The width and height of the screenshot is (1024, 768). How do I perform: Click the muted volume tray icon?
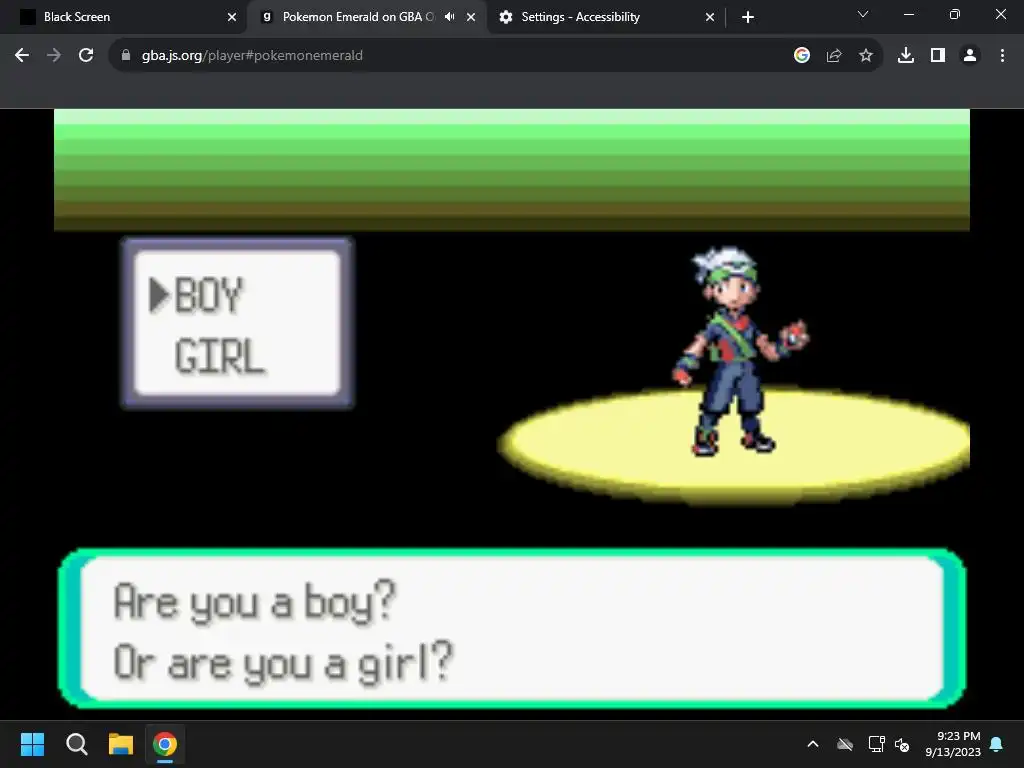pos(902,744)
